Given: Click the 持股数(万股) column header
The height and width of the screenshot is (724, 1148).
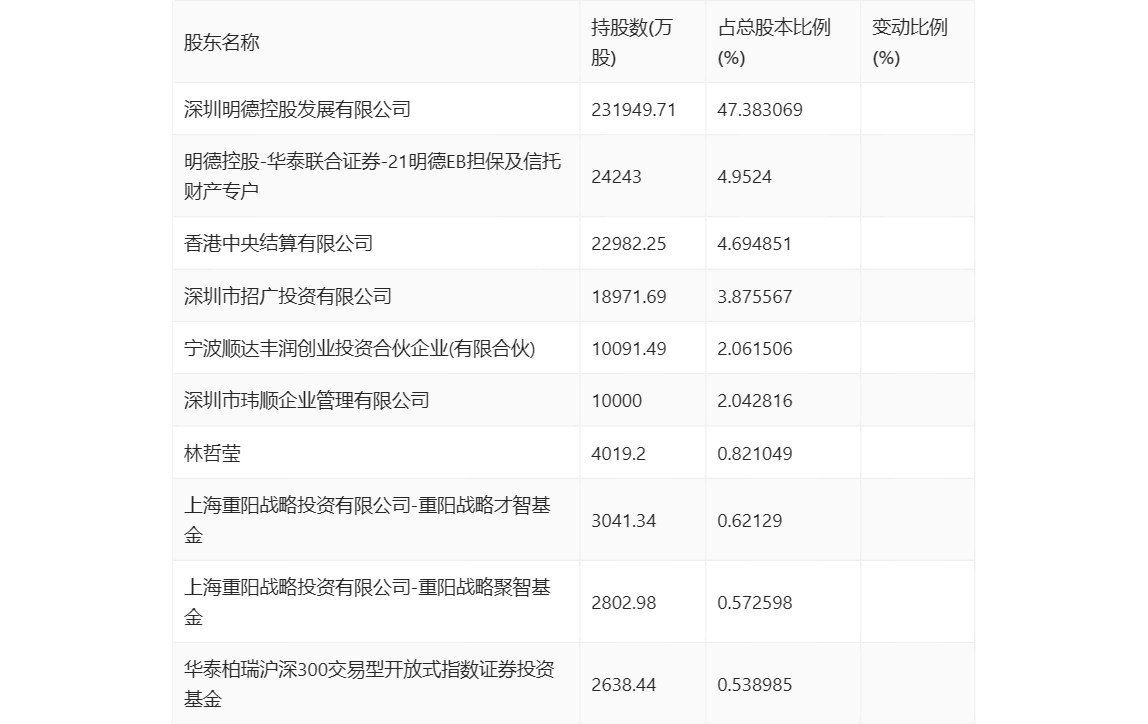Looking at the screenshot, I should (x=632, y=42).
